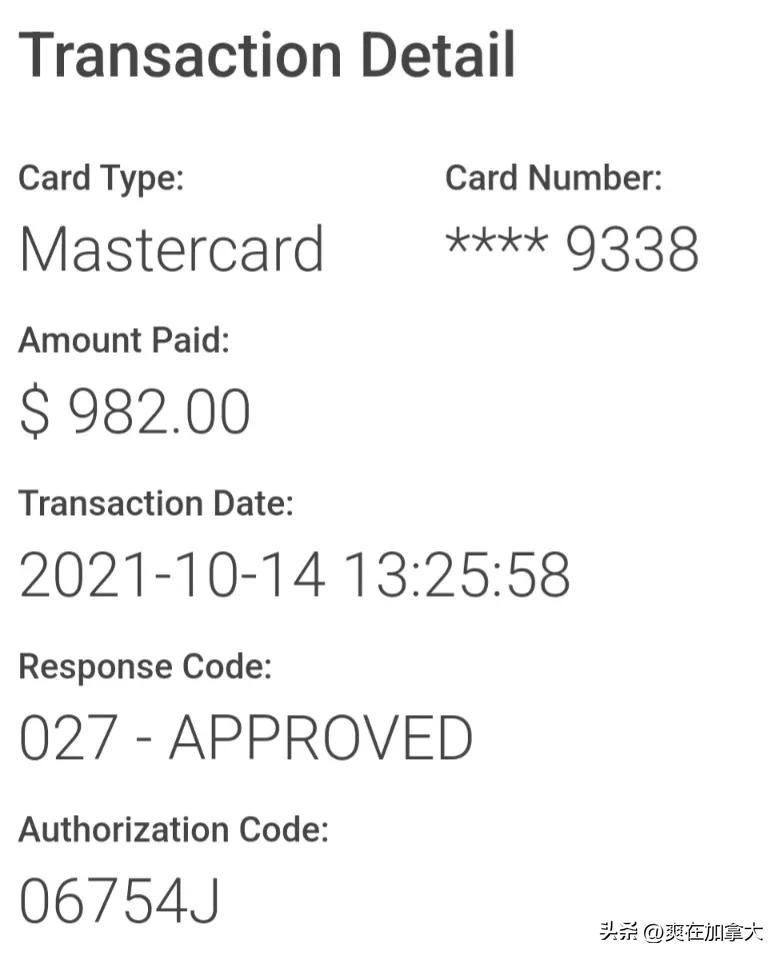This screenshot has width=781, height=959.
Task: Click the time 13:25:58
Action: pyautogui.click(x=458, y=574)
